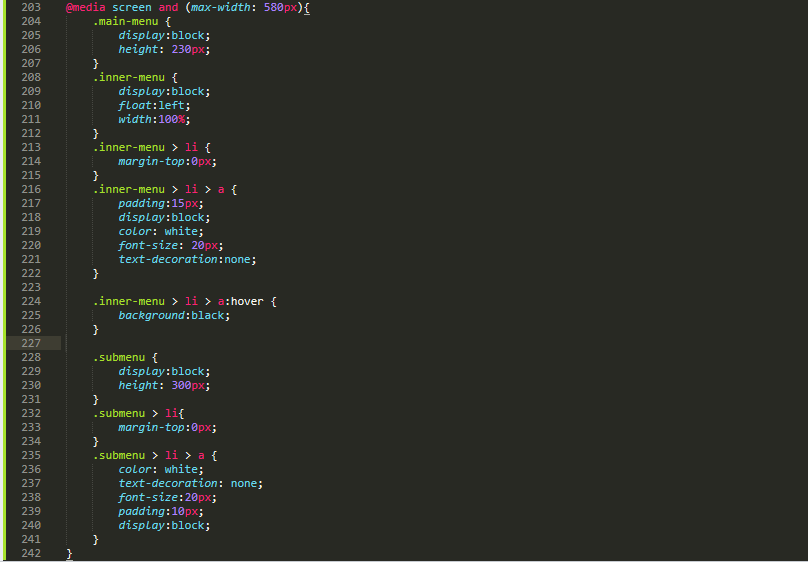Click 'text-decoration:none;' on line 221
Viewport: 808px width, 562px height.
coord(188,260)
